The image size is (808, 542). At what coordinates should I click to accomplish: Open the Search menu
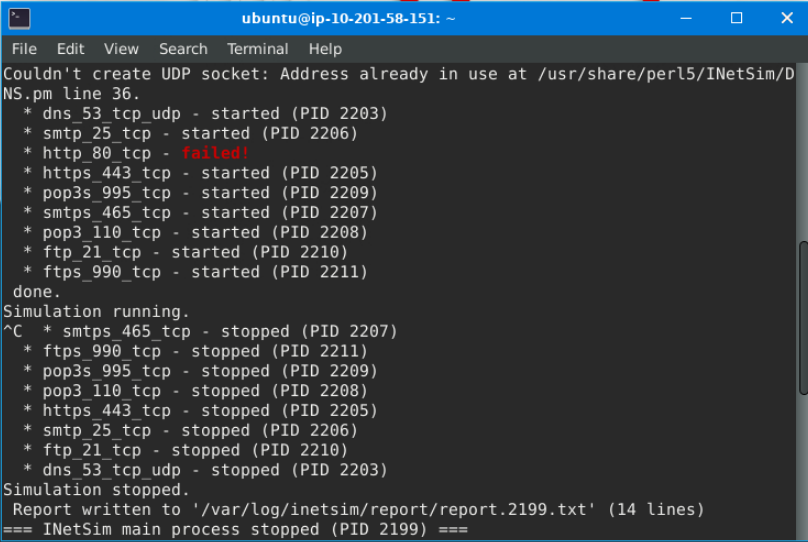tap(183, 49)
